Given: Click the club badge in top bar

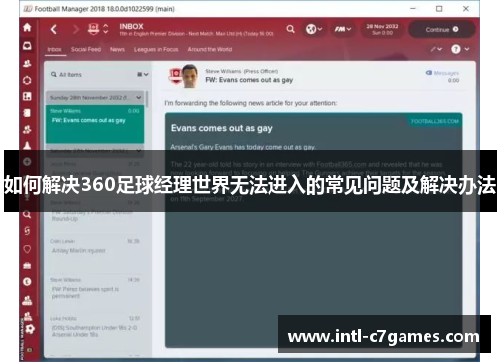Looking at the screenshot, I should [x=93, y=29].
